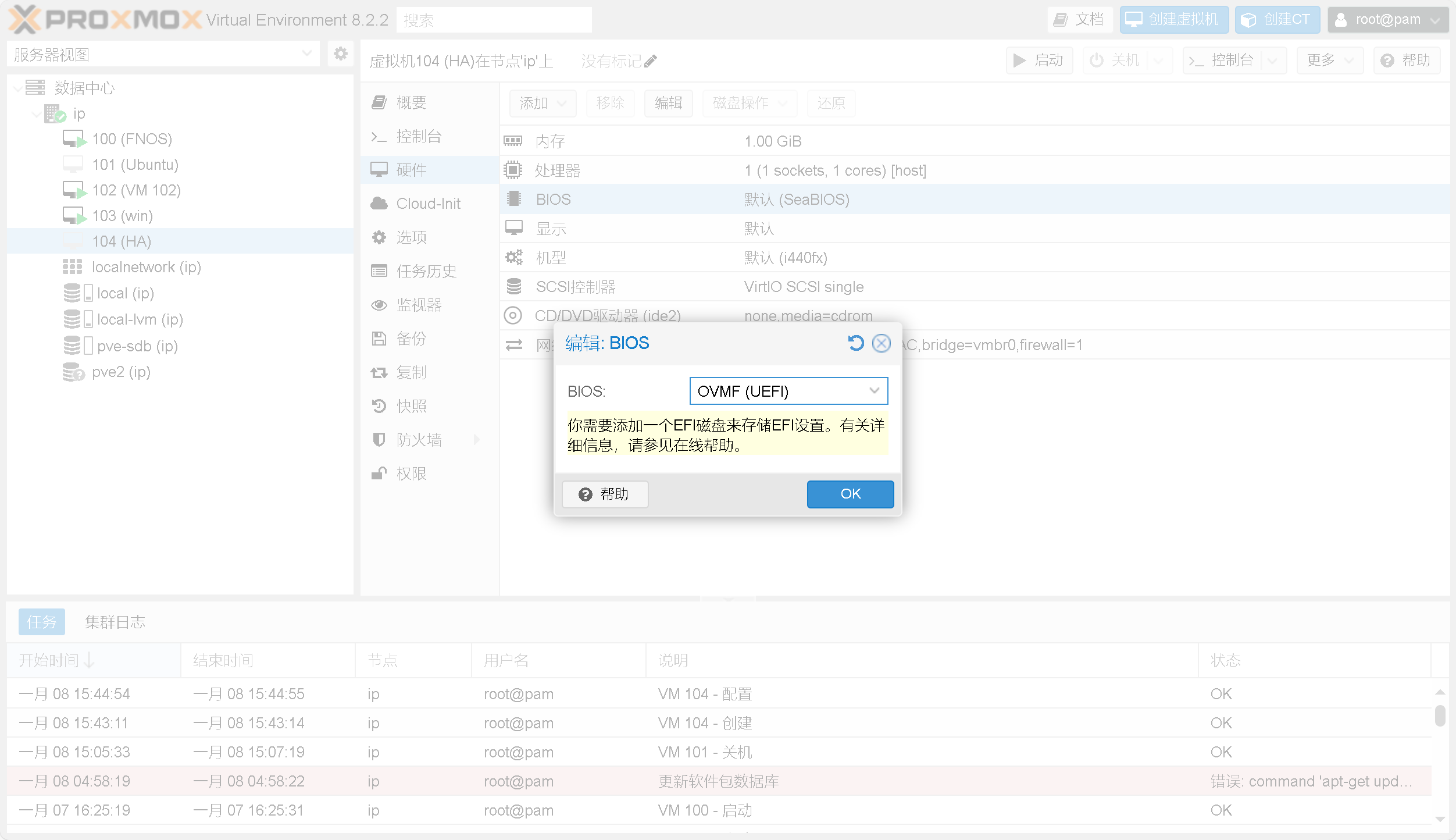
Task: Open the Permissions unlock icon item
Action: (x=379, y=474)
